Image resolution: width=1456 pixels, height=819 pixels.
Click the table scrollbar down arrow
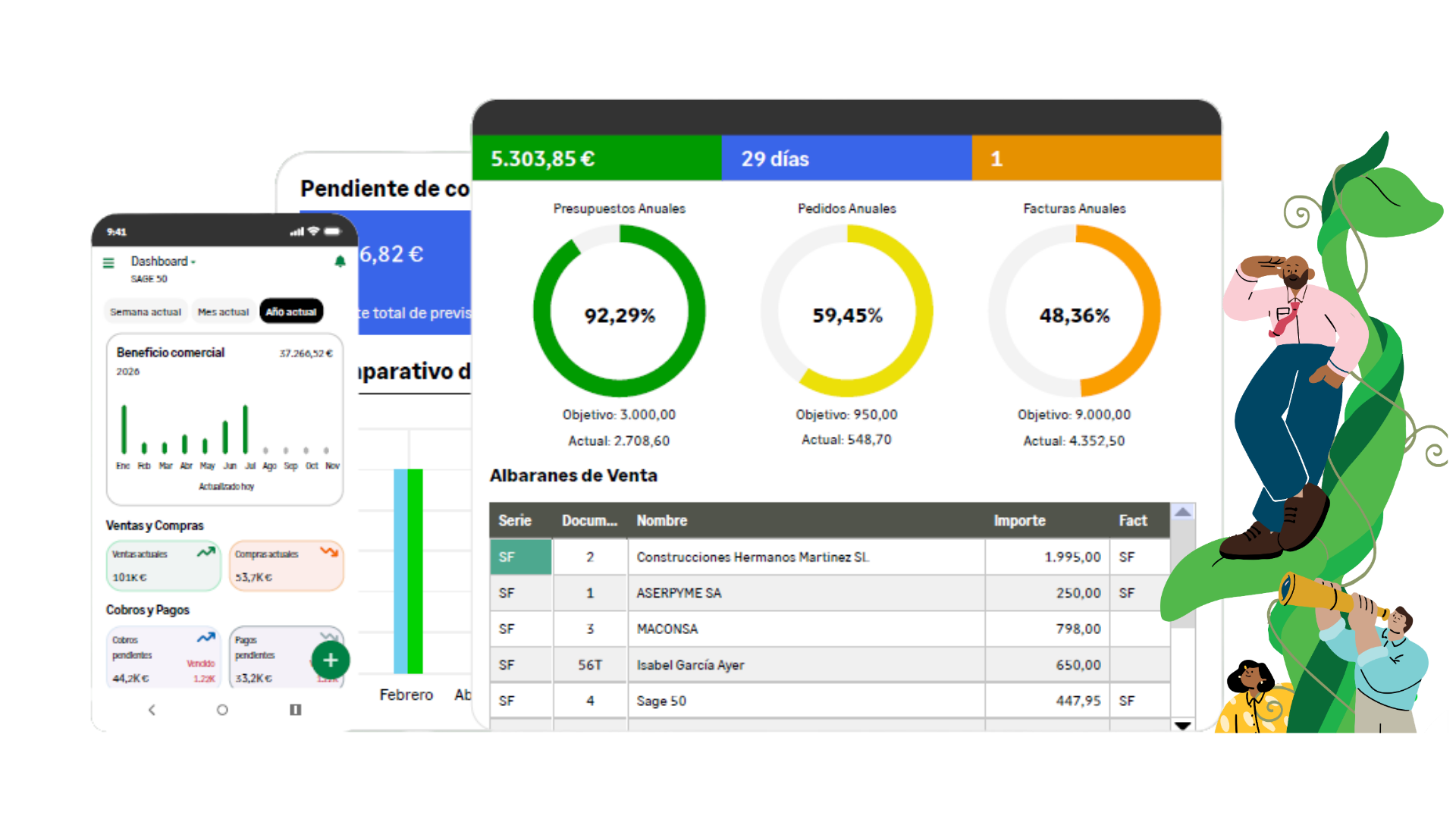[x=1183, y=726]
